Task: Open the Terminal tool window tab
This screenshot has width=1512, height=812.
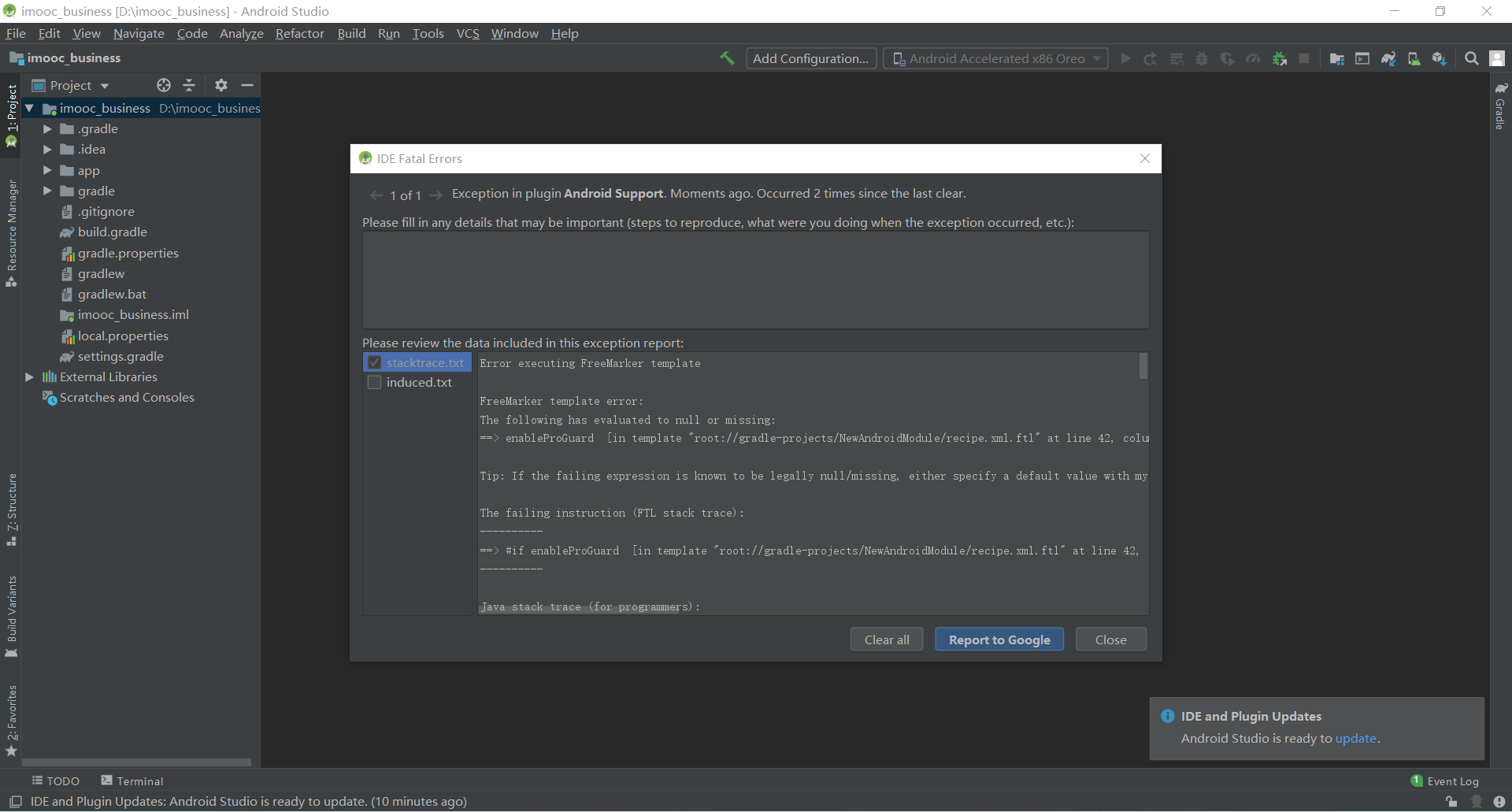Action: 132,781
